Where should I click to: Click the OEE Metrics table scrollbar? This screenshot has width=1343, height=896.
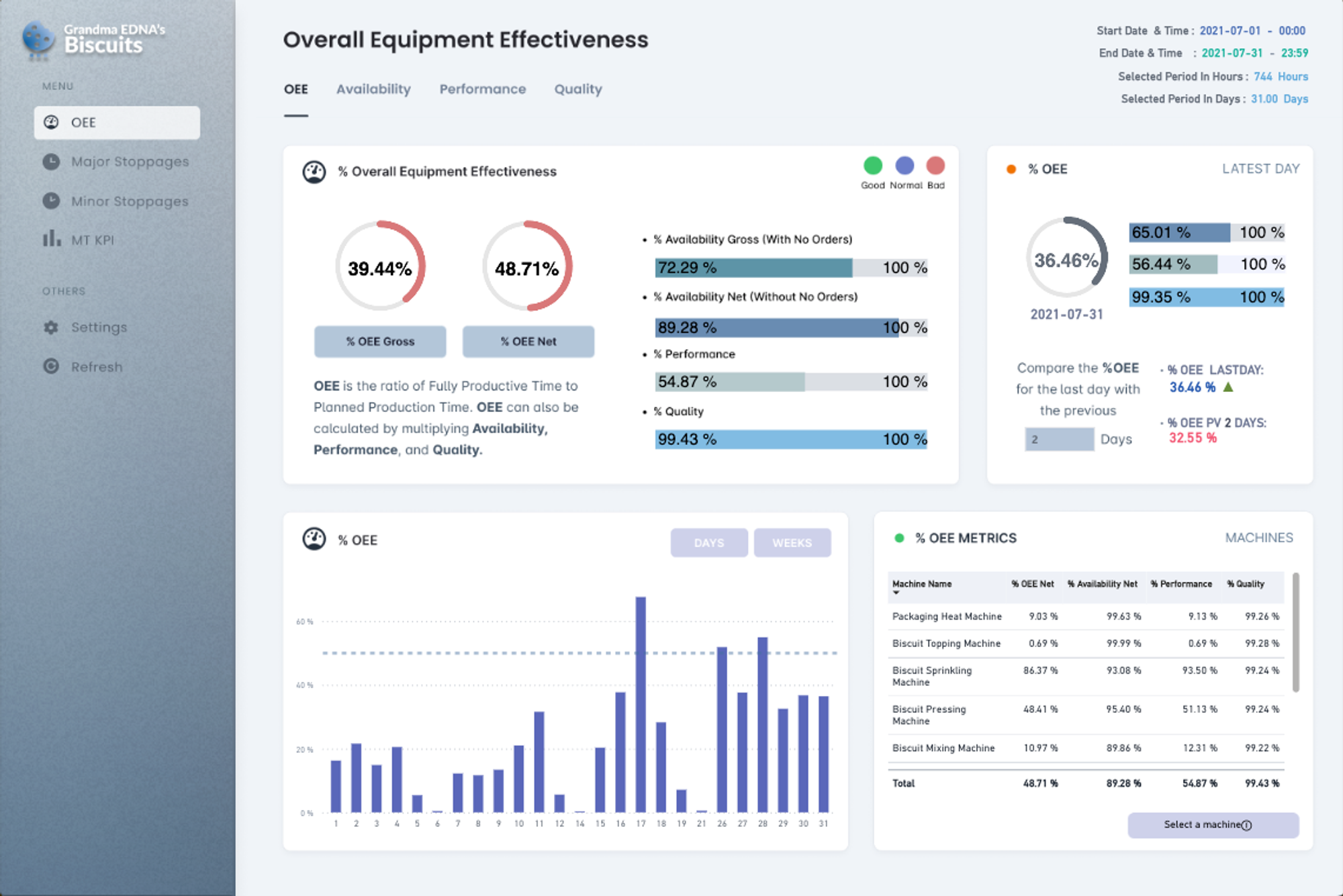(1295, 632)
